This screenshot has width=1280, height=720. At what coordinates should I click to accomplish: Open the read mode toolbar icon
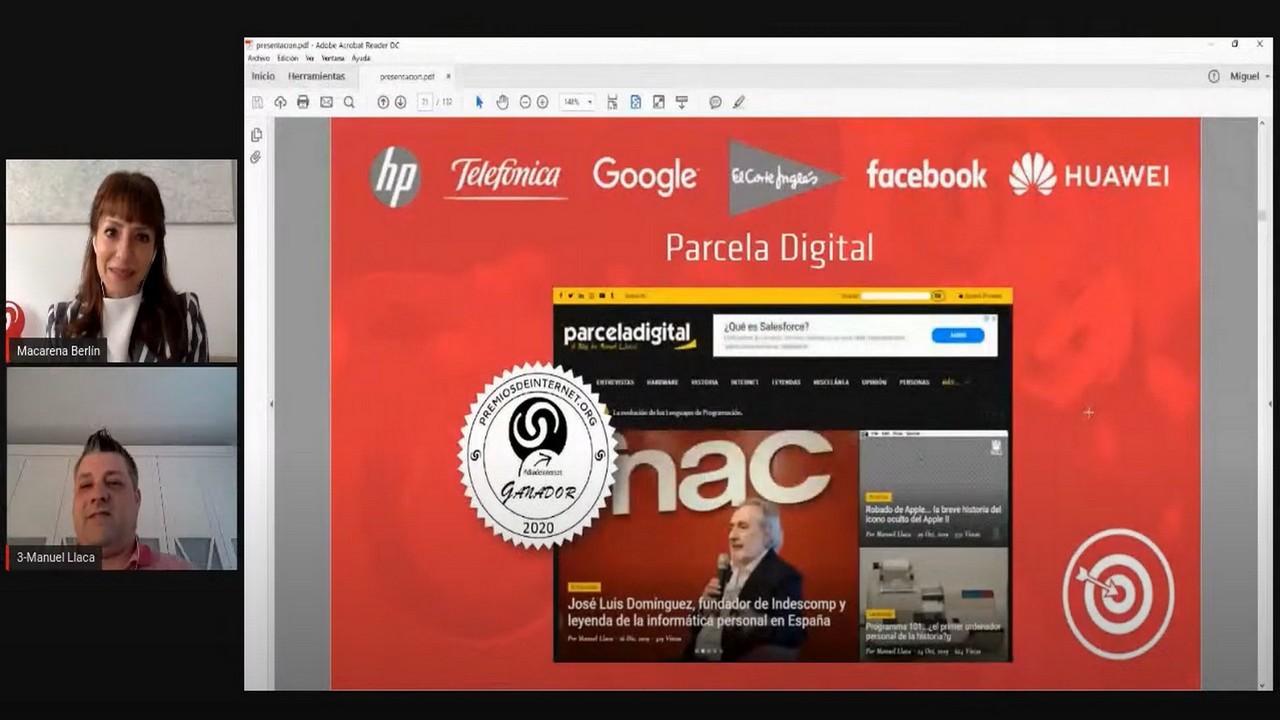point(682,102)
